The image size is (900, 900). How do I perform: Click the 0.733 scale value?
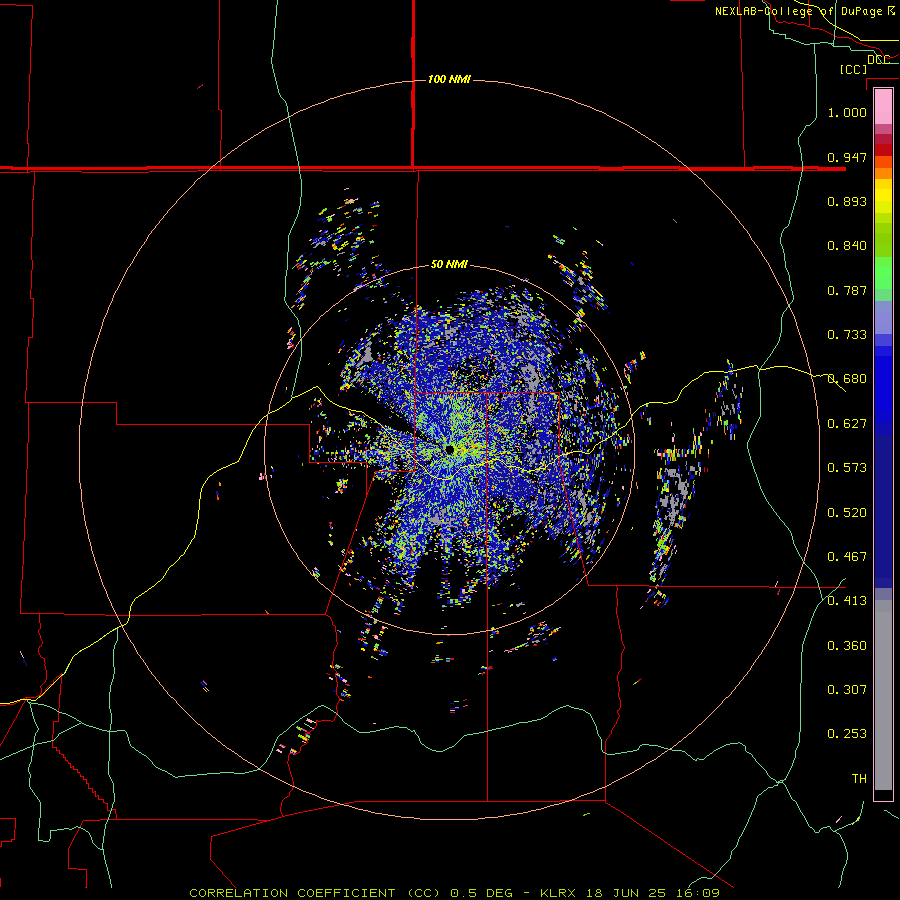point(847,334)
